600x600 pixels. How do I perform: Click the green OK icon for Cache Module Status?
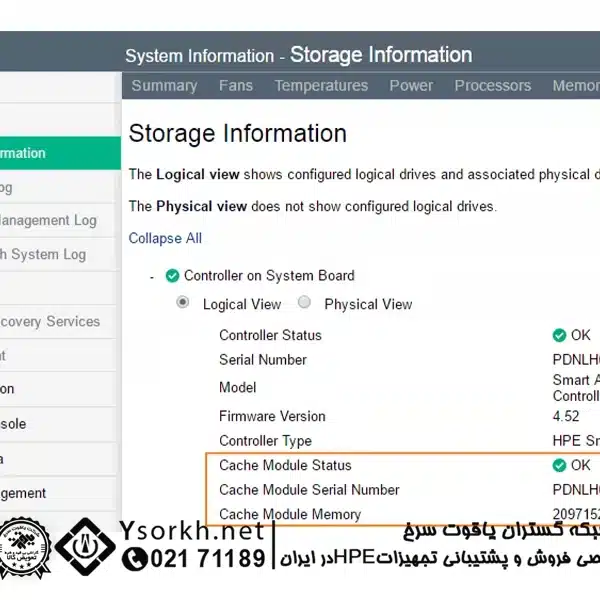(559, 465)
